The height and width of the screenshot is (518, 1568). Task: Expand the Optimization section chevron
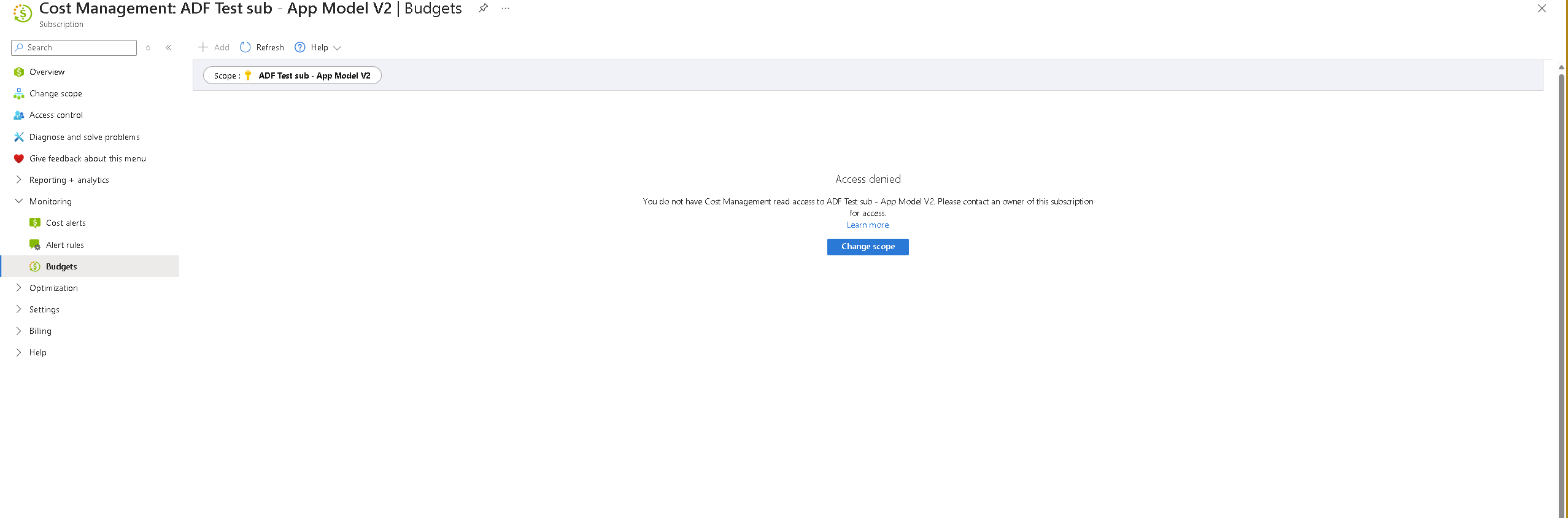18,287
